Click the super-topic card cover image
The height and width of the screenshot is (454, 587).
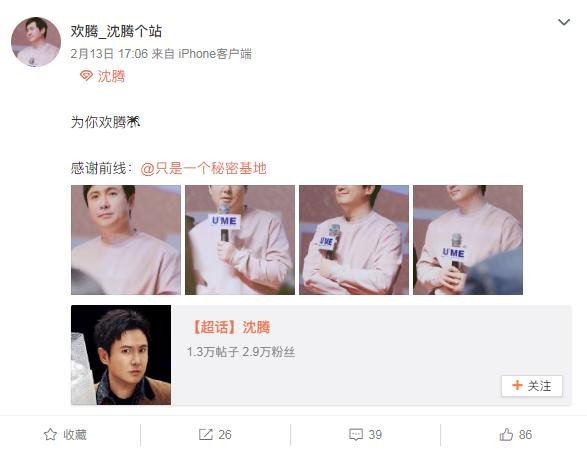(x=121, y=355)
